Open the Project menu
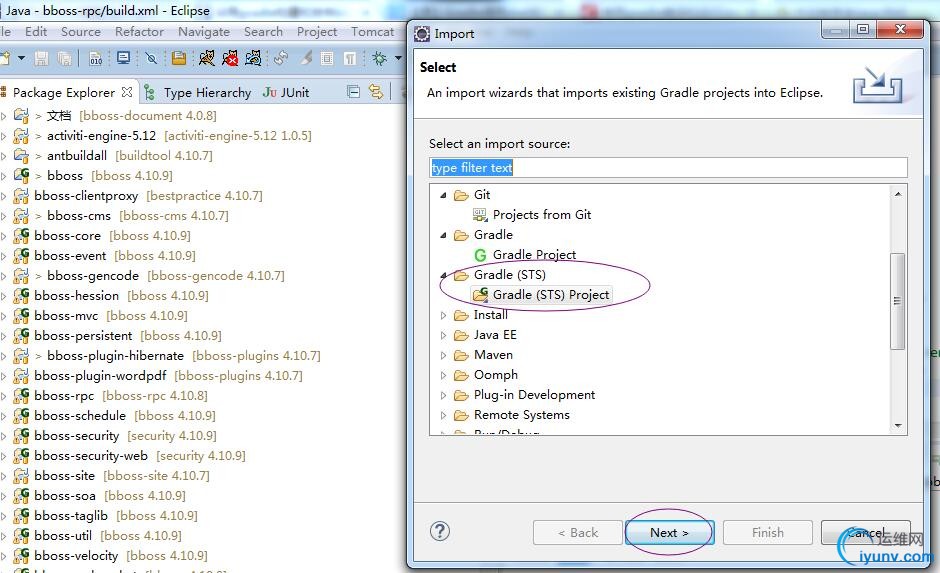The image size is (940, 573). (317, 32)
